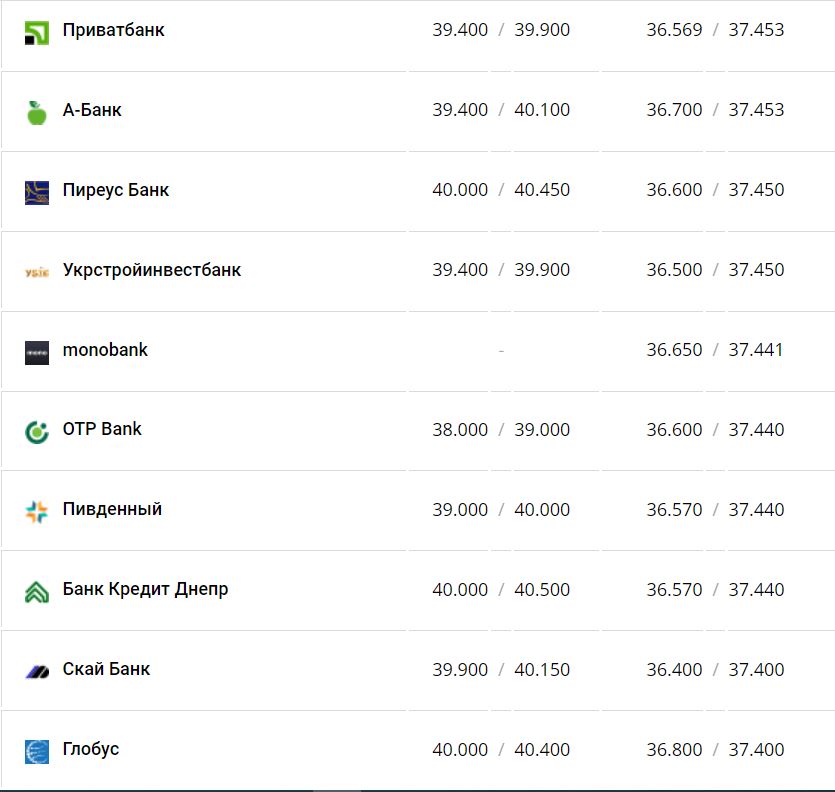Click Укрстройинвестбанк rate 36.500 / 37.450
835x792 pixels.
click(715, 270)
